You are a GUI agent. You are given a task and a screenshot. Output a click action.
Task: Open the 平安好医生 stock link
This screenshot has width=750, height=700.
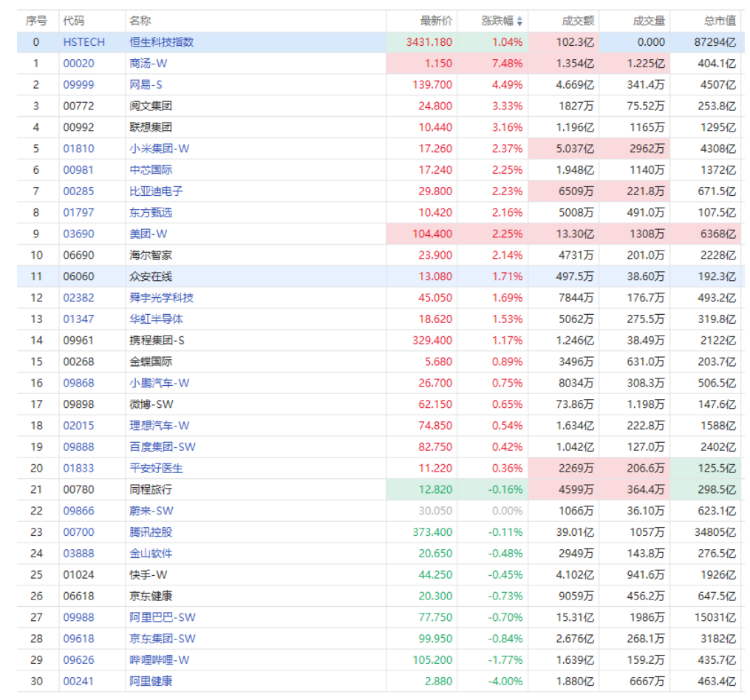coord(156,468)
